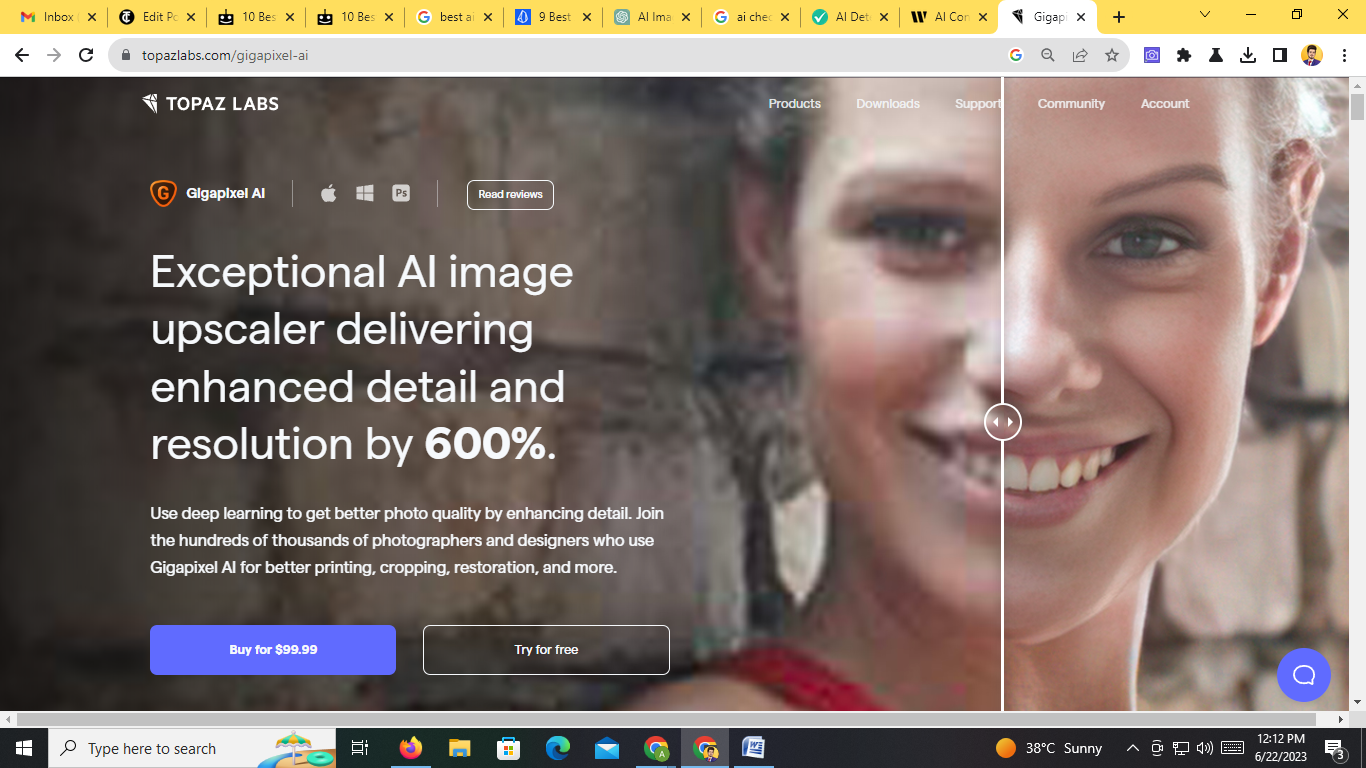Click Try for free button
The width and height of the screenshot is (1366, 768).
point(546,650)
